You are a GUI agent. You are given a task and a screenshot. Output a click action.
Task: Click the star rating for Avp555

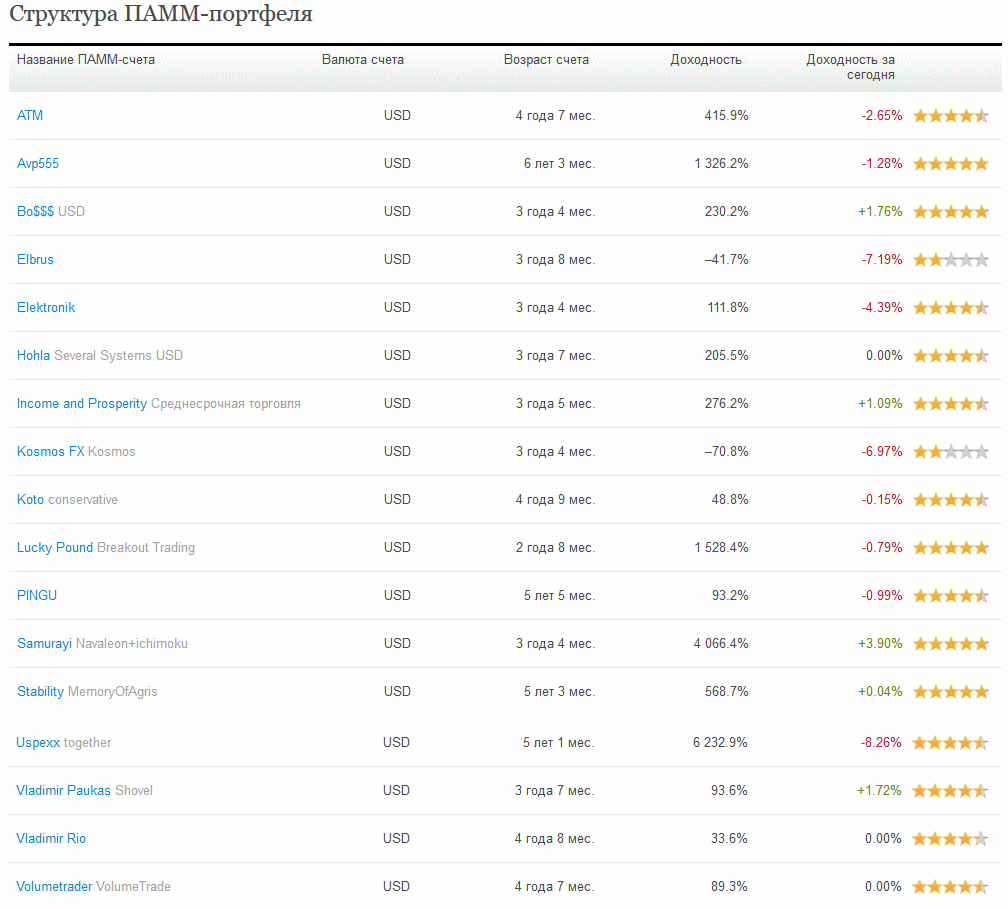point(950,164)
